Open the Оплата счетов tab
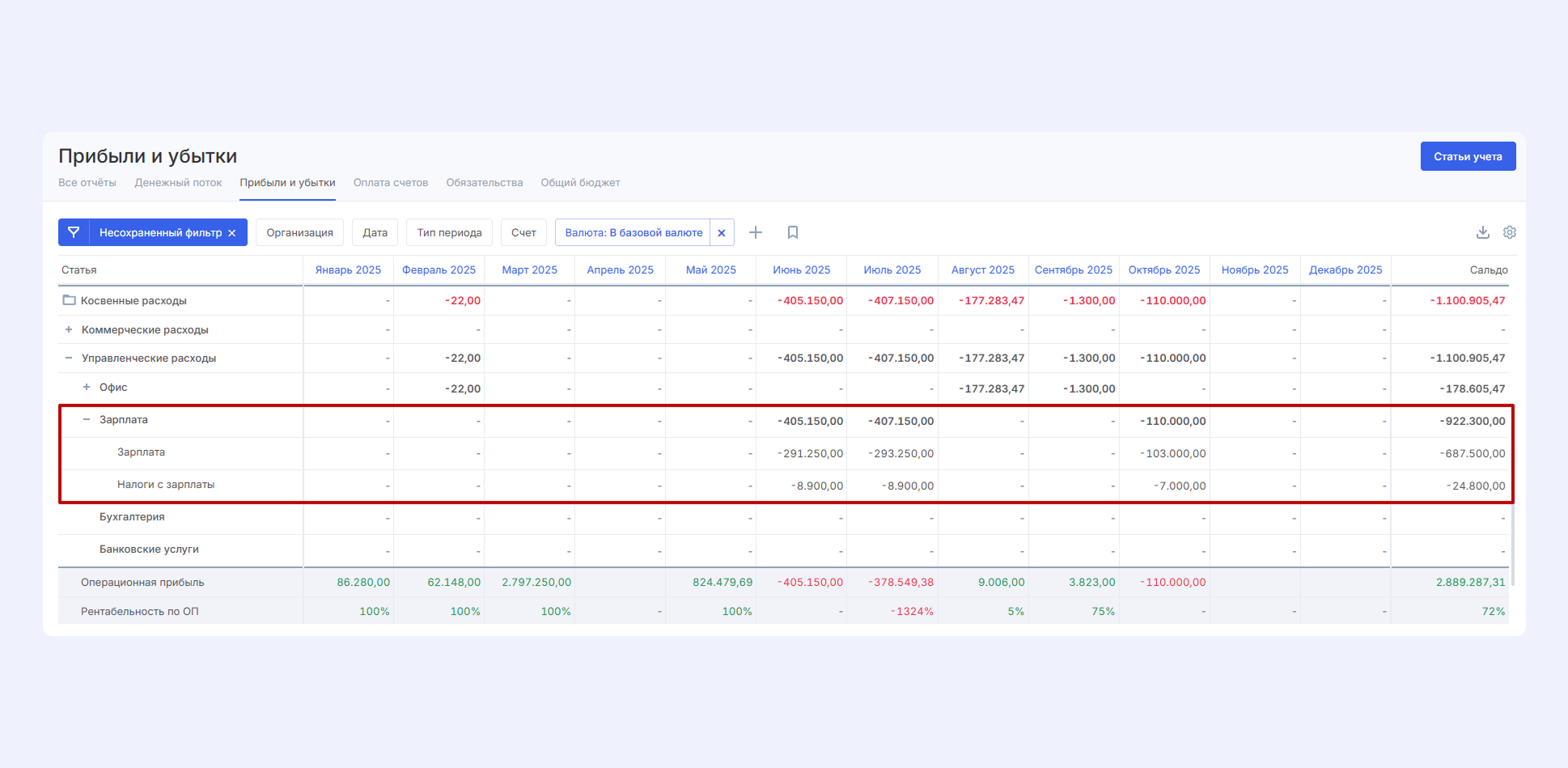This screenshot has width=1568, height=768. click(x=391, y=183)
